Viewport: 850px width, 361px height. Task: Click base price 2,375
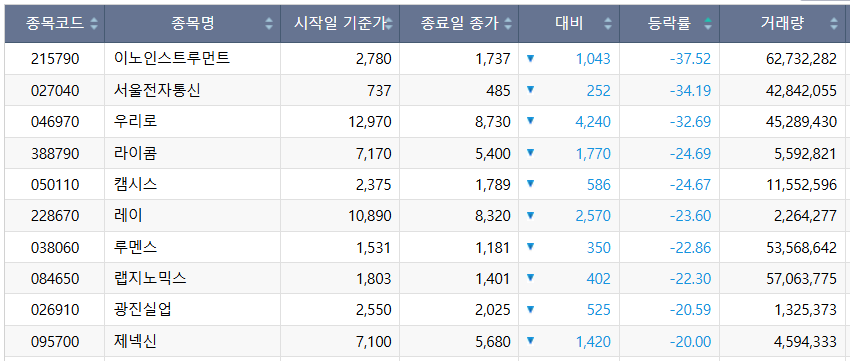point(374,185)
